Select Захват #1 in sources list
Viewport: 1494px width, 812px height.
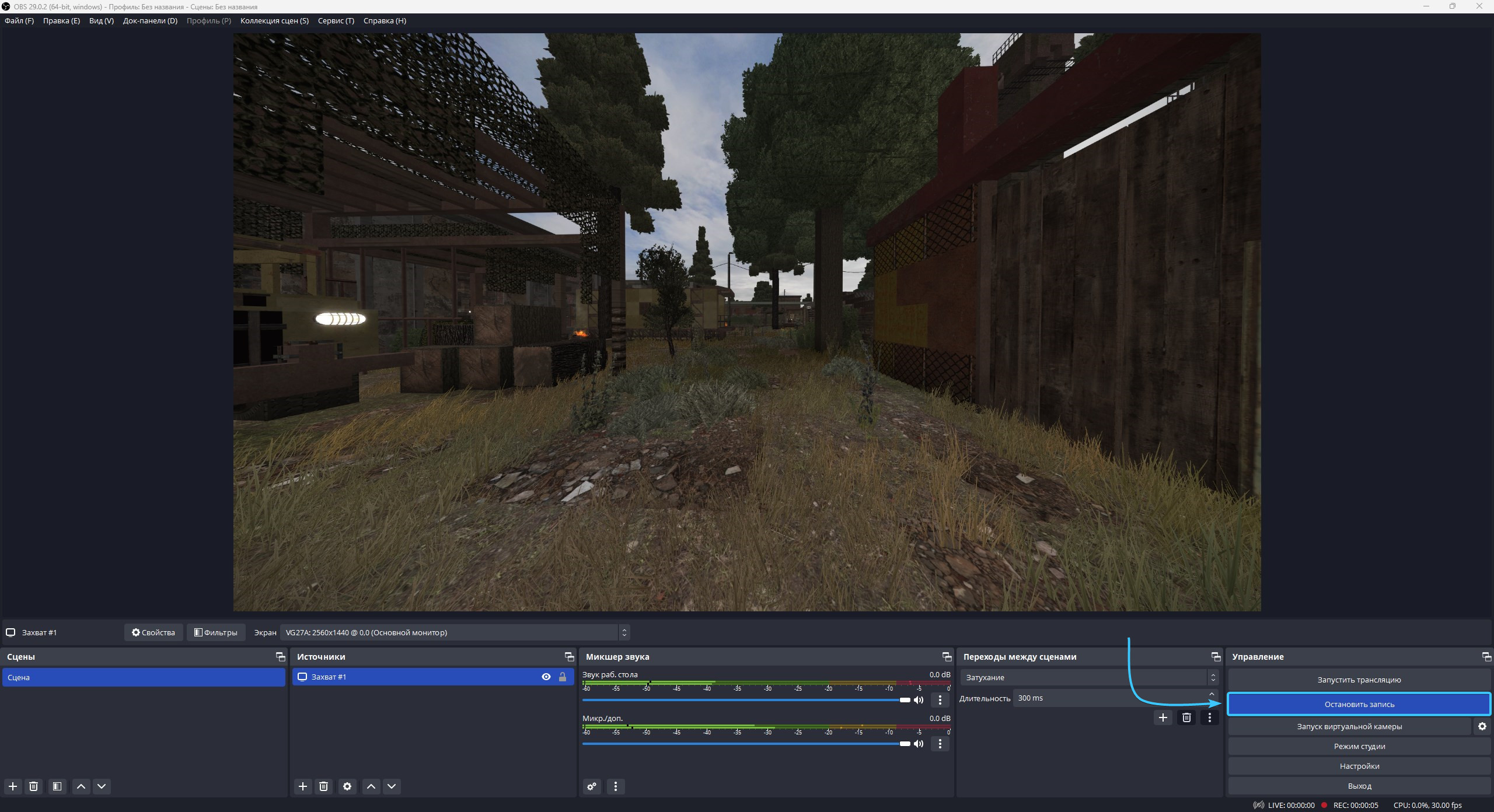[433, 677]
